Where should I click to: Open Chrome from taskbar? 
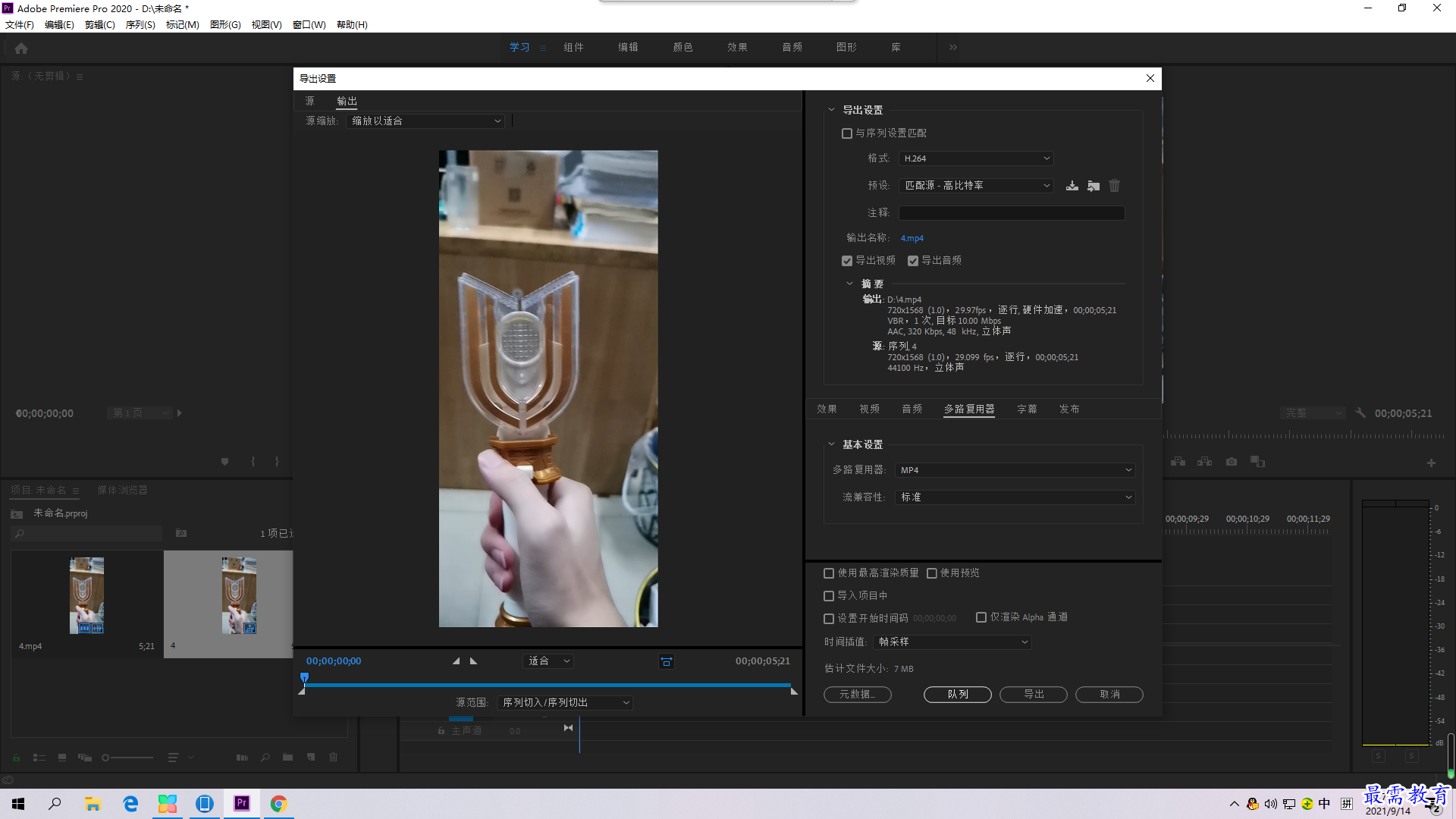click(278, 804)
